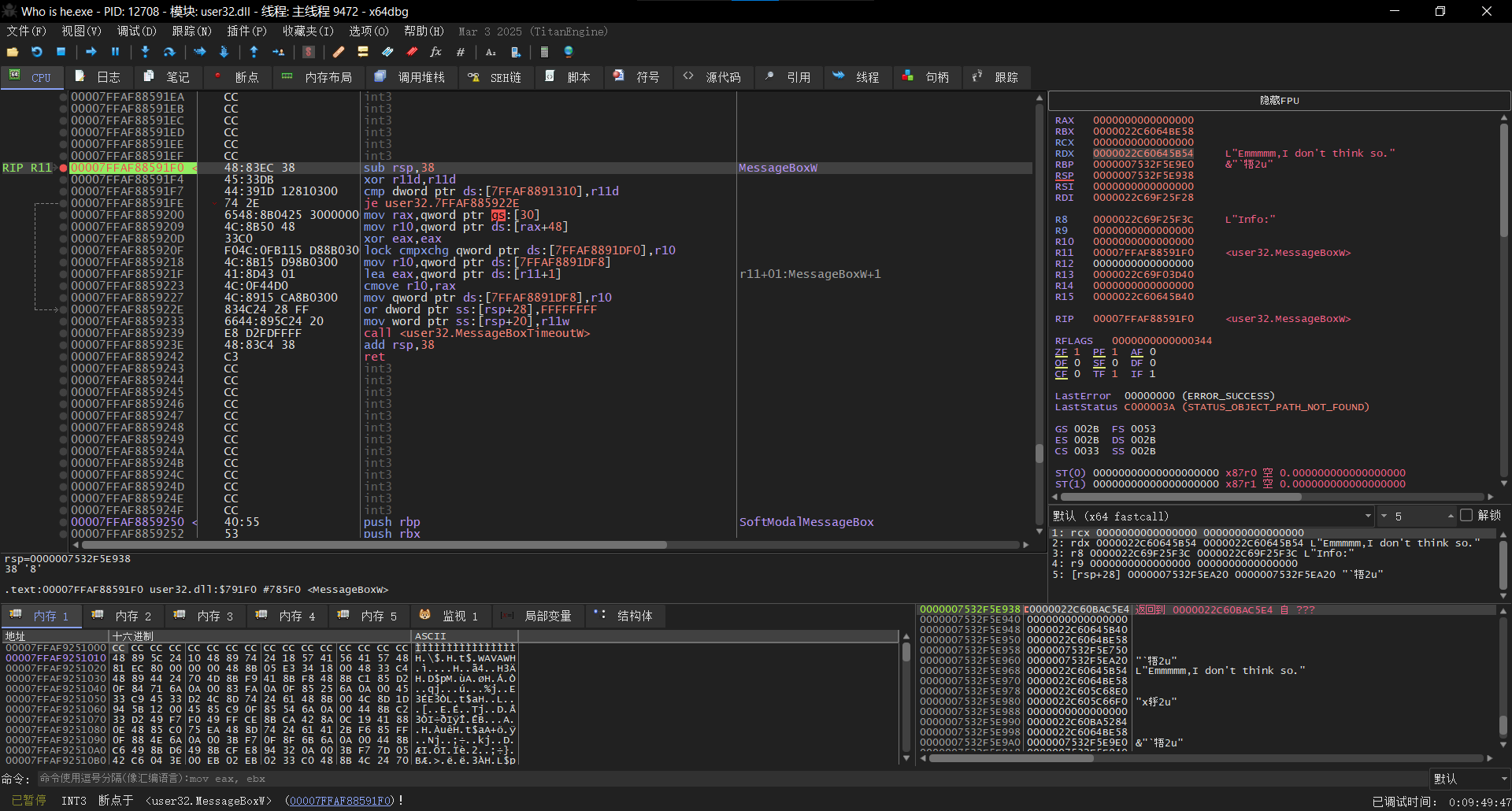Open the 调试(D) menu

pos(136,31)
